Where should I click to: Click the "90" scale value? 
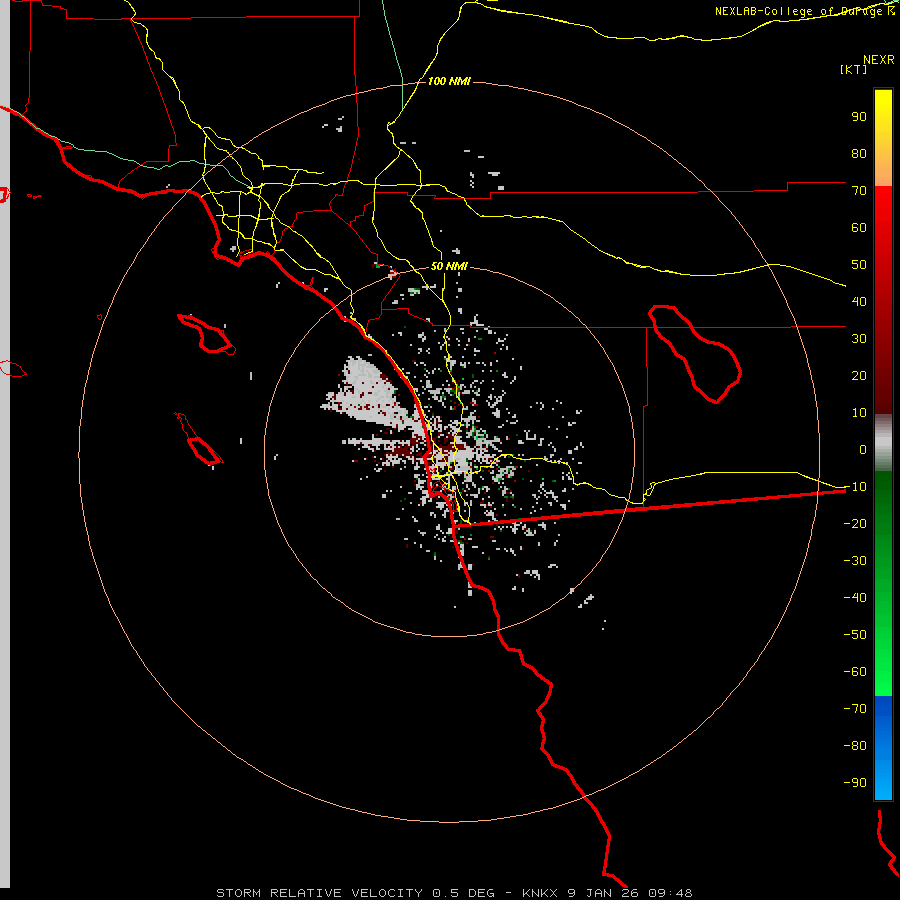[859, 117]
